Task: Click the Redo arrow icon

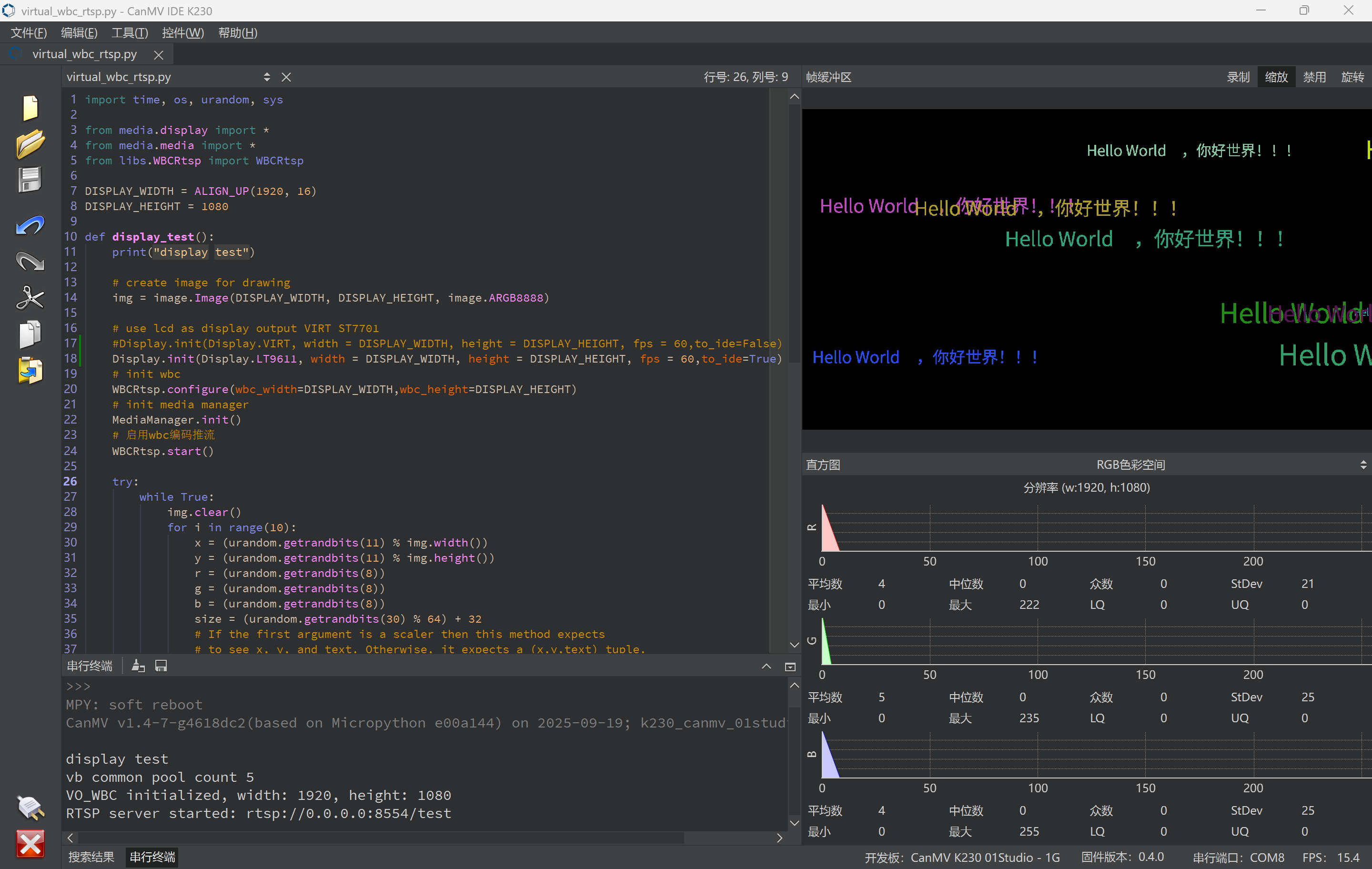Action: pyautogui.click(x=30, y=262)
